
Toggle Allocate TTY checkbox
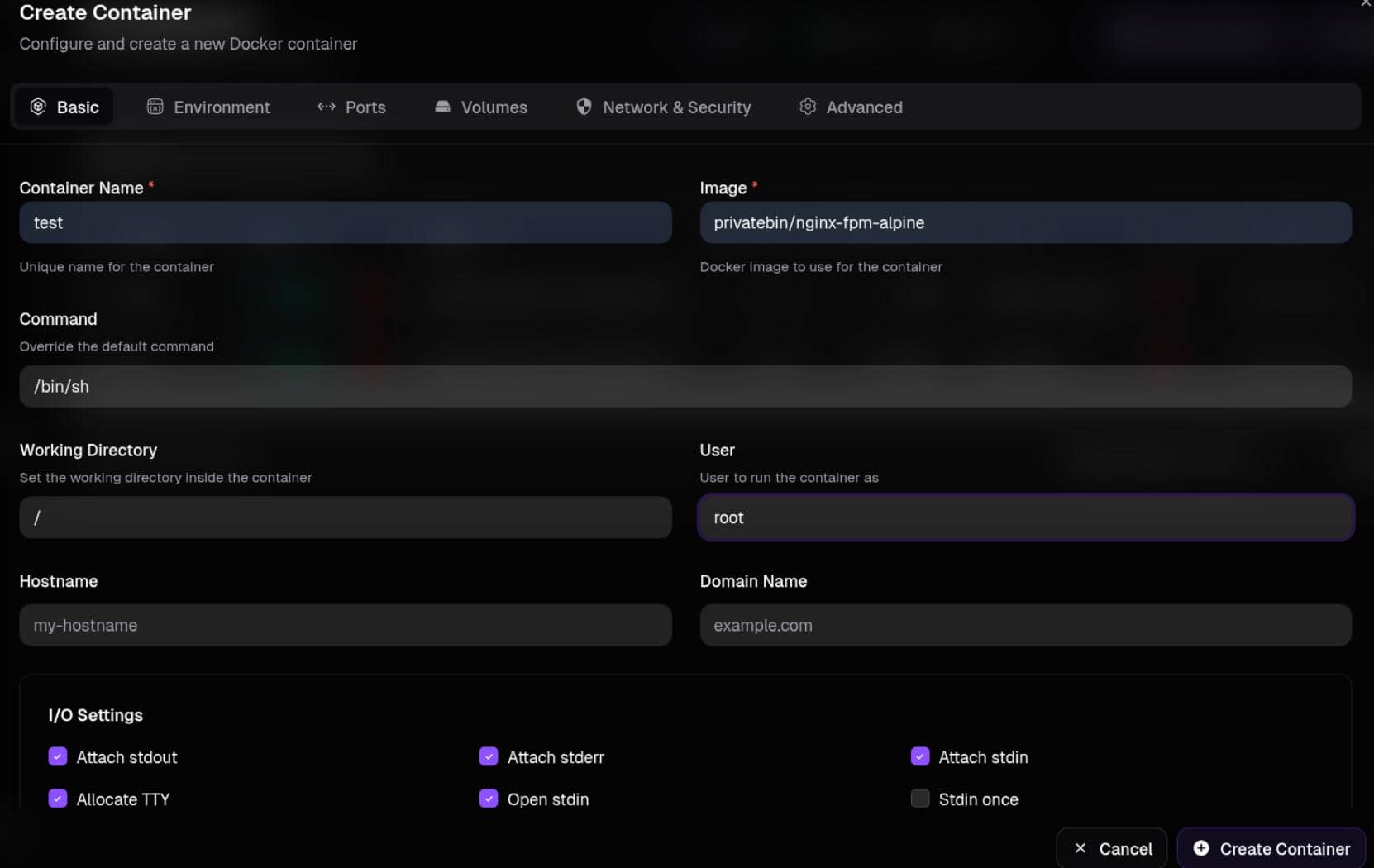click(x=58, y=799)
